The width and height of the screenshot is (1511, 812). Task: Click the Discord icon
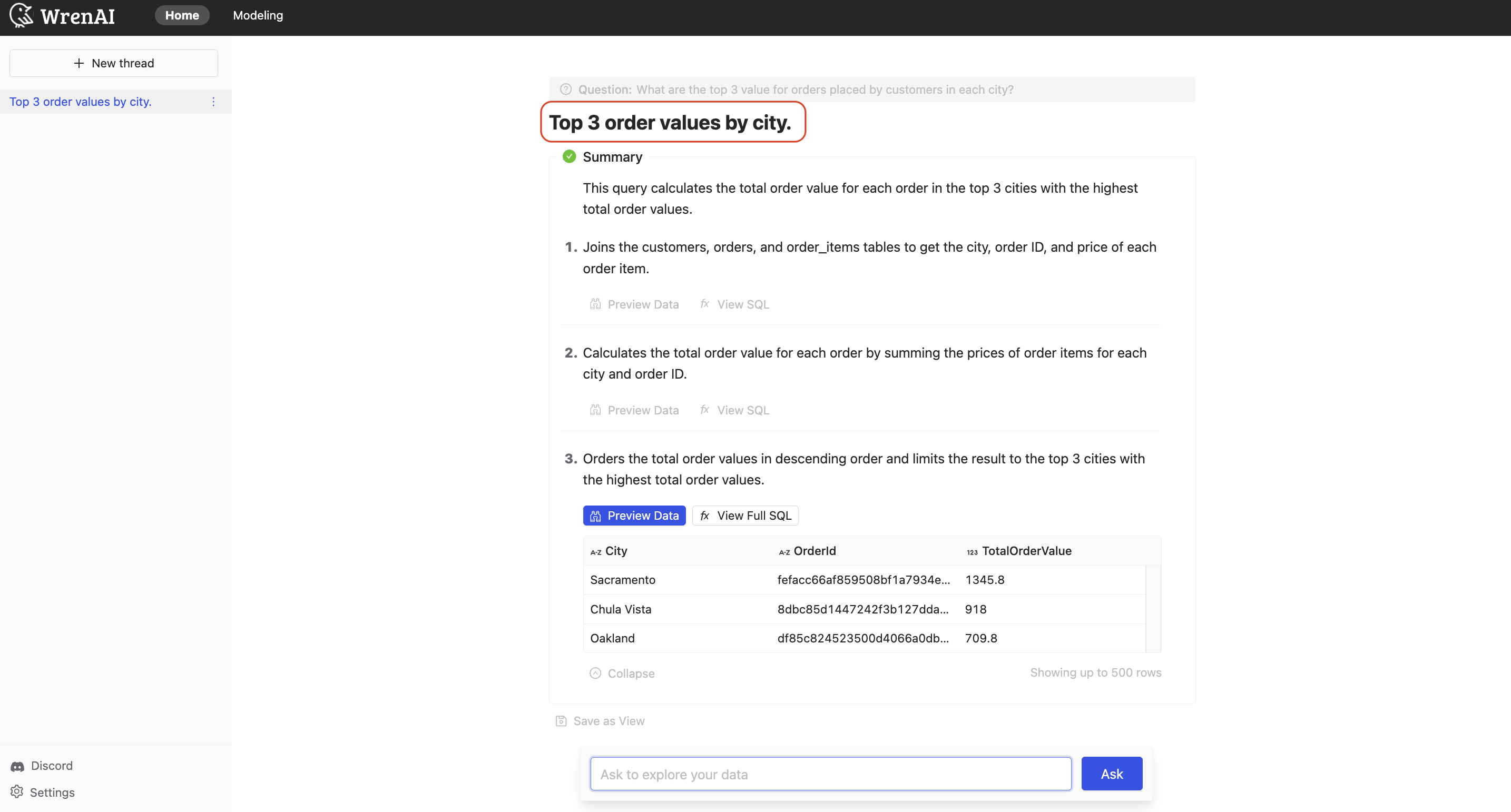point(17,767)
